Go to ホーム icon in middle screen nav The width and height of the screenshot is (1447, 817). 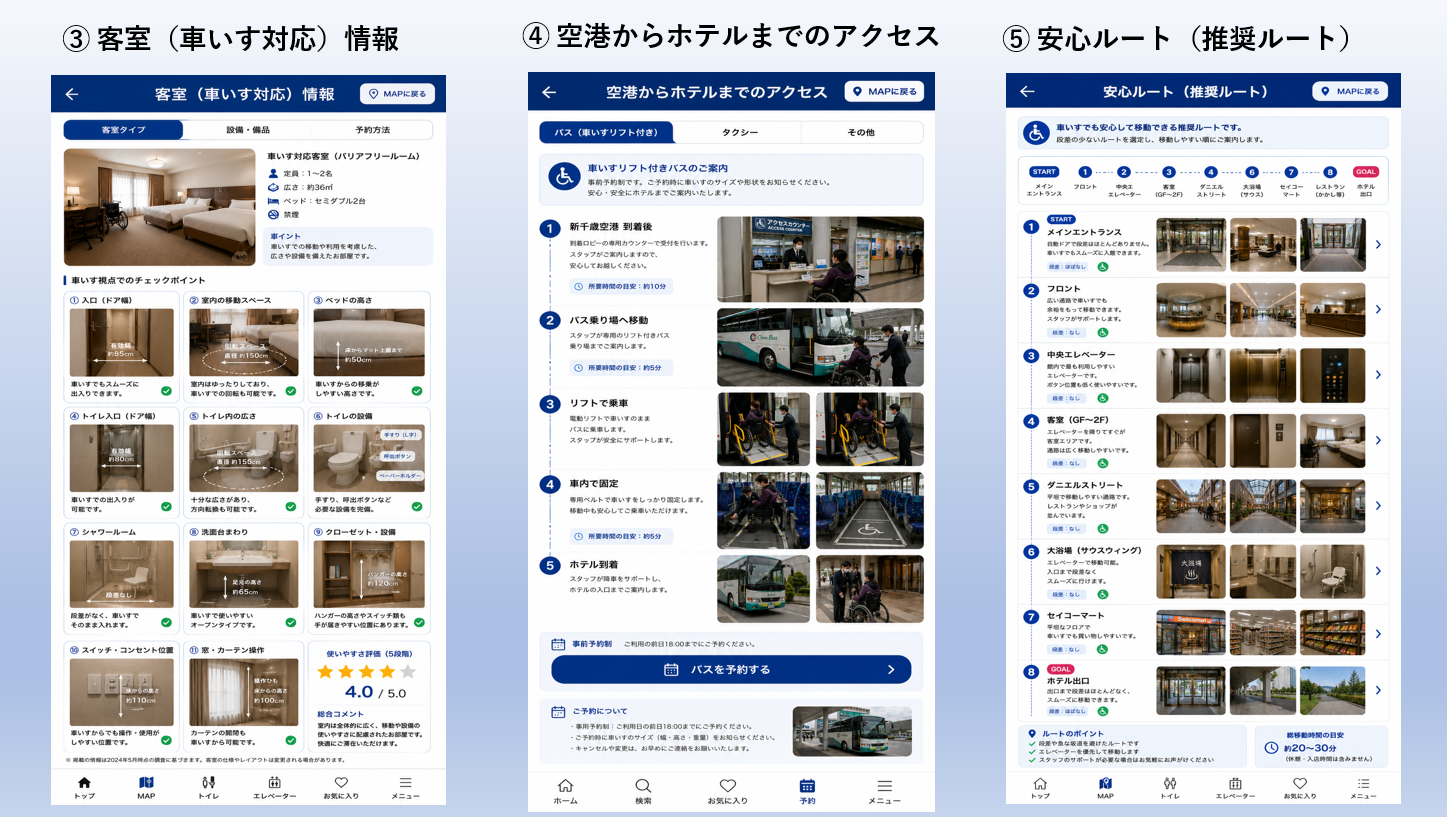pos(565,786)
